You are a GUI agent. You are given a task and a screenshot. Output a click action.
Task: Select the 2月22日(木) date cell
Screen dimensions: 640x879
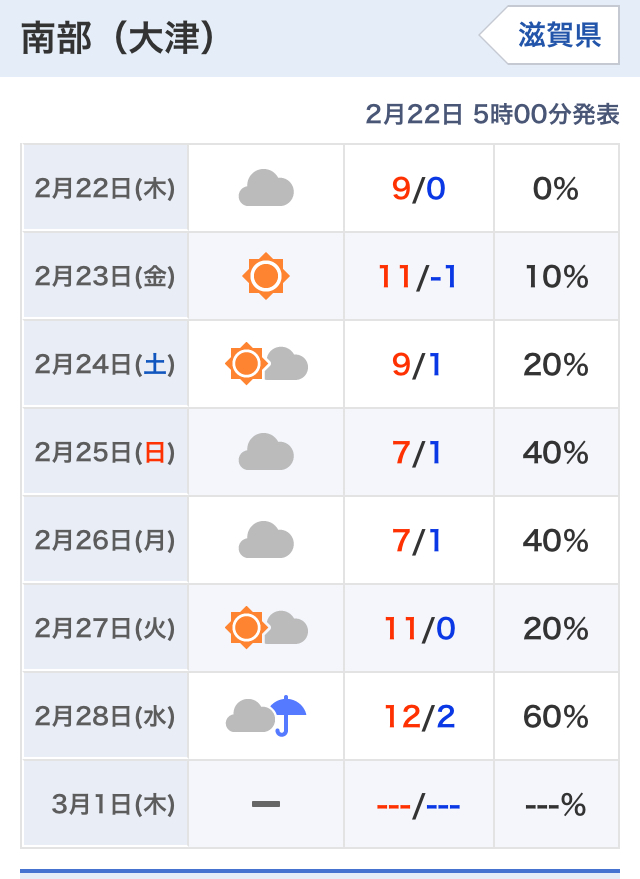pos(105,188)
